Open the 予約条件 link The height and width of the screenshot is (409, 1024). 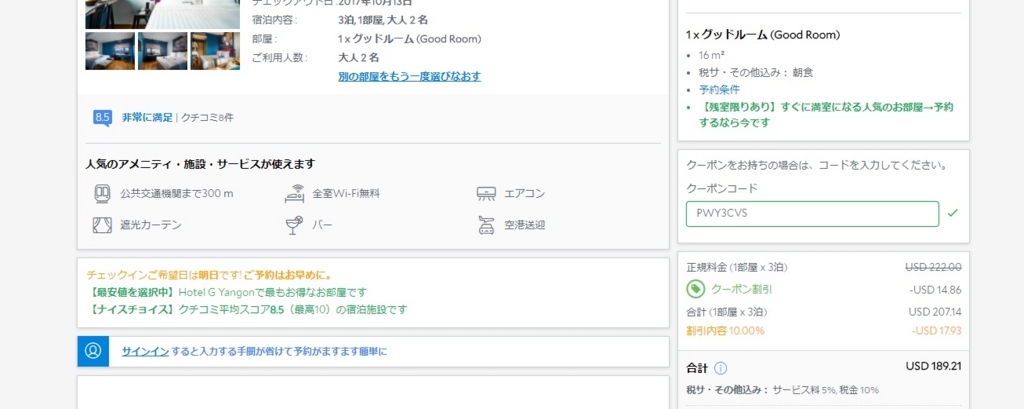coord(719,90)
